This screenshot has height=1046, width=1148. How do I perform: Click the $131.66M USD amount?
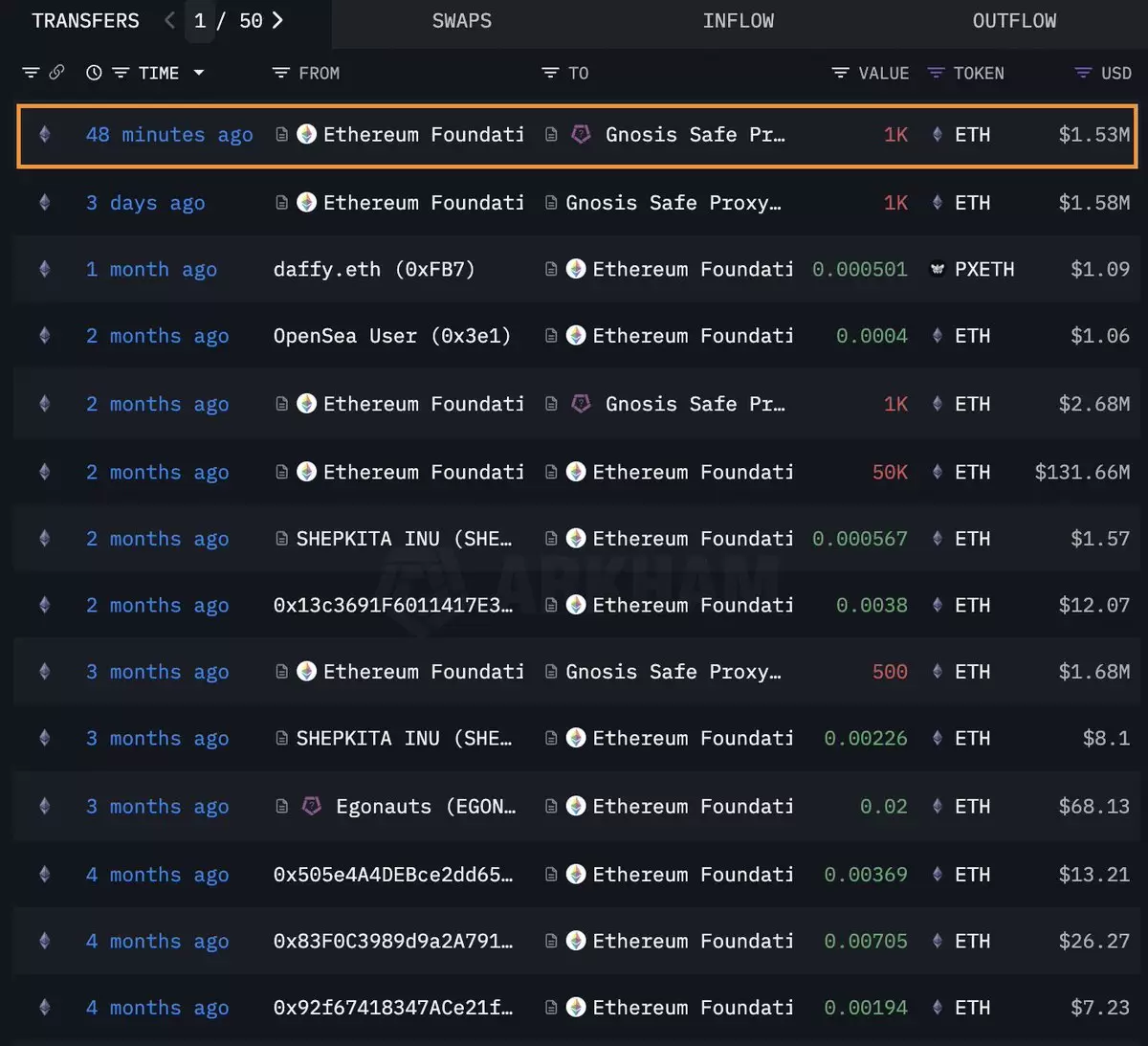(x=1082, y=472)
